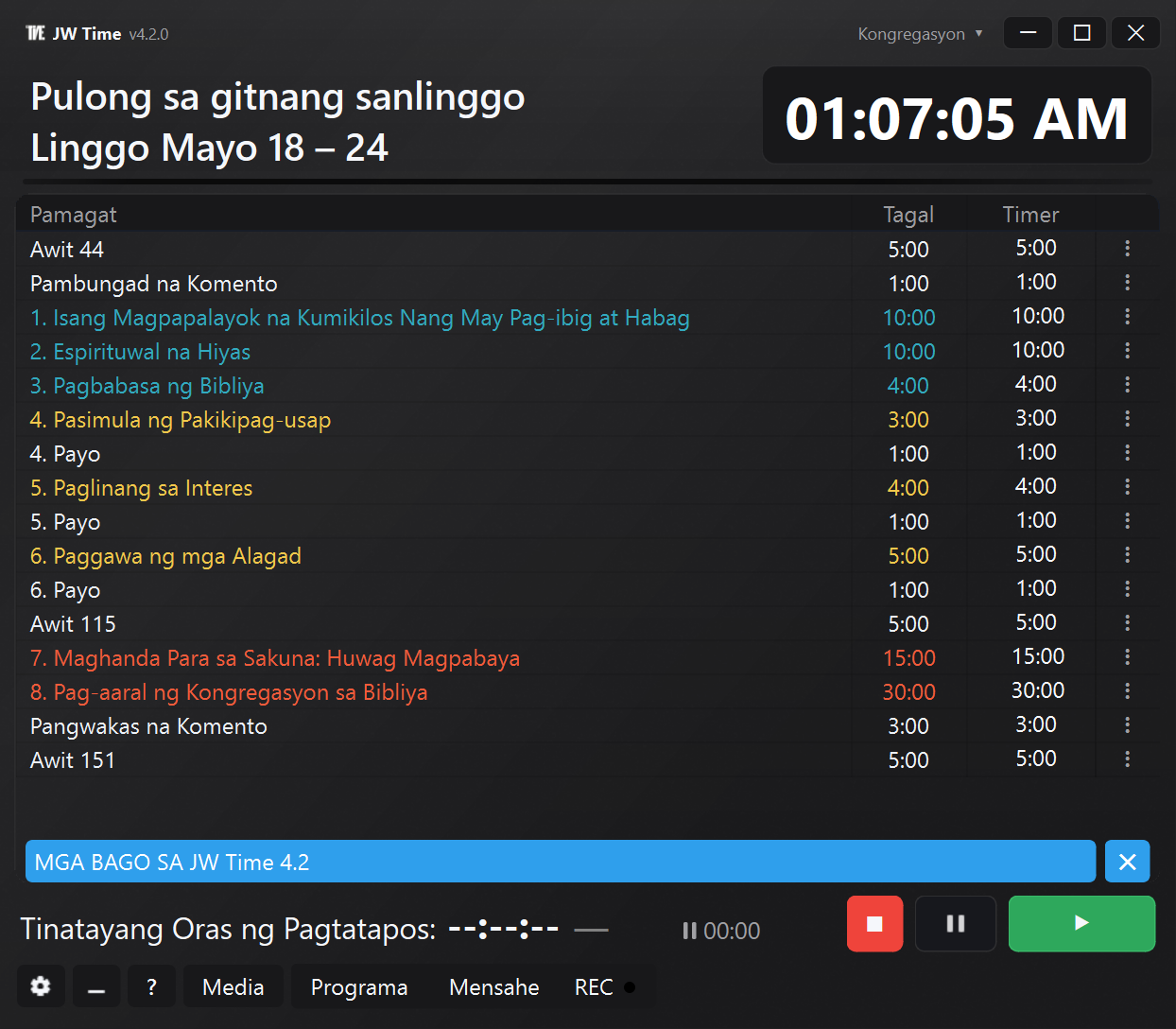
Task: Open options menu for 5. Payo row
Action: click(1127, 521)
